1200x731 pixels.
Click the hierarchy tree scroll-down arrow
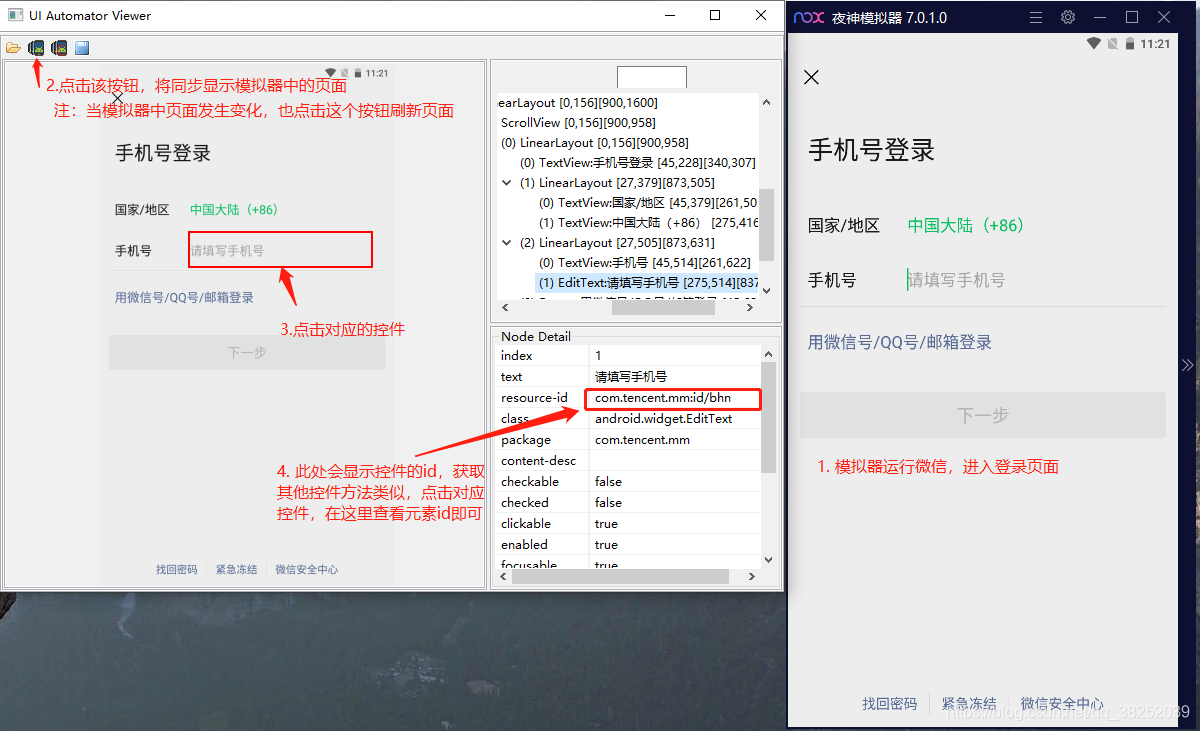(767, 291)
